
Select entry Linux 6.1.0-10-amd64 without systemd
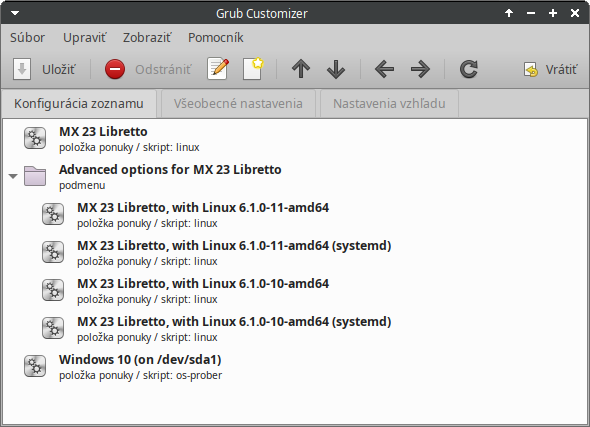click(295, 291)
